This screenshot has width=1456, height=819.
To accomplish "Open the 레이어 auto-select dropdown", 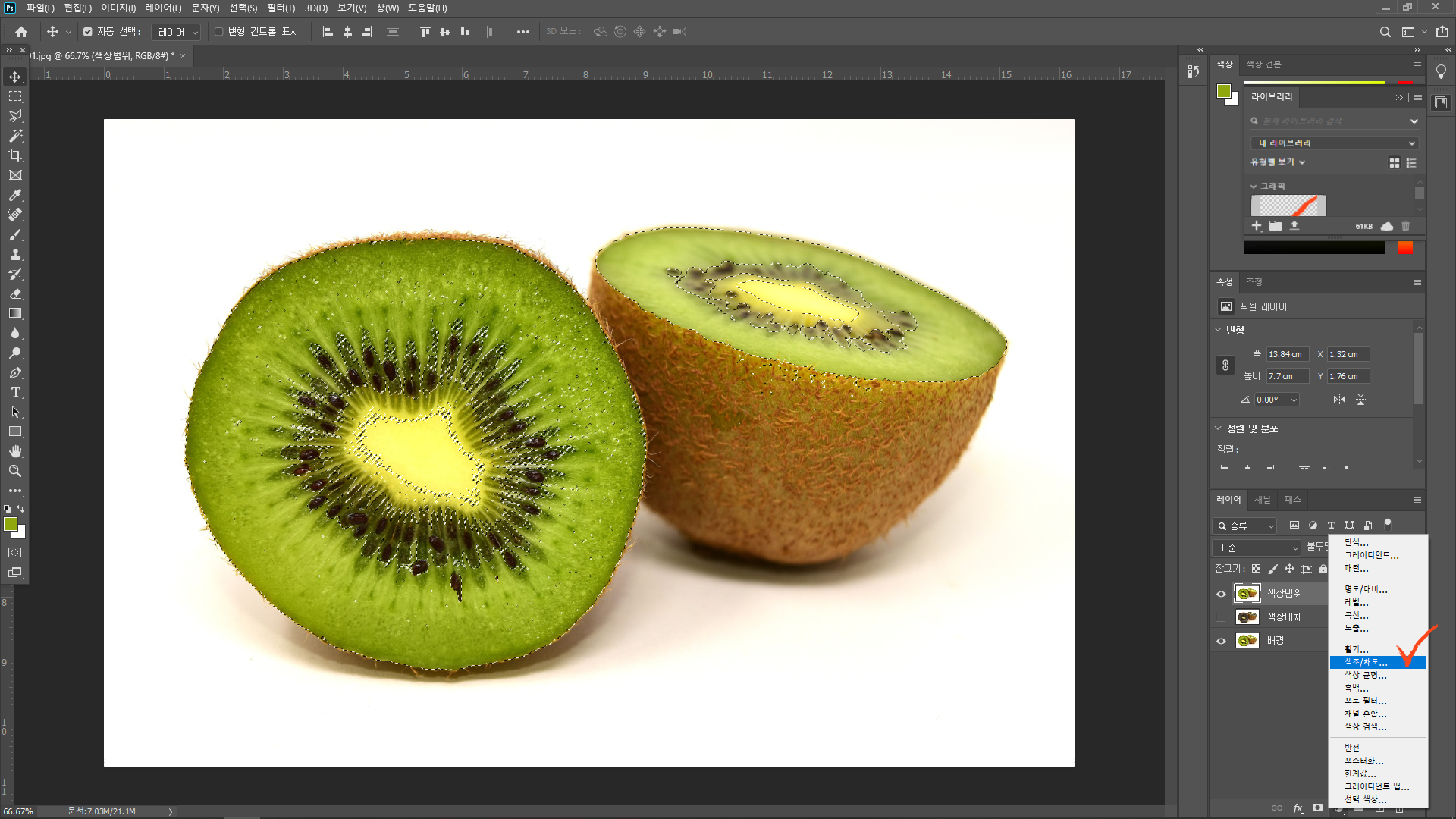I will point(176,32).
